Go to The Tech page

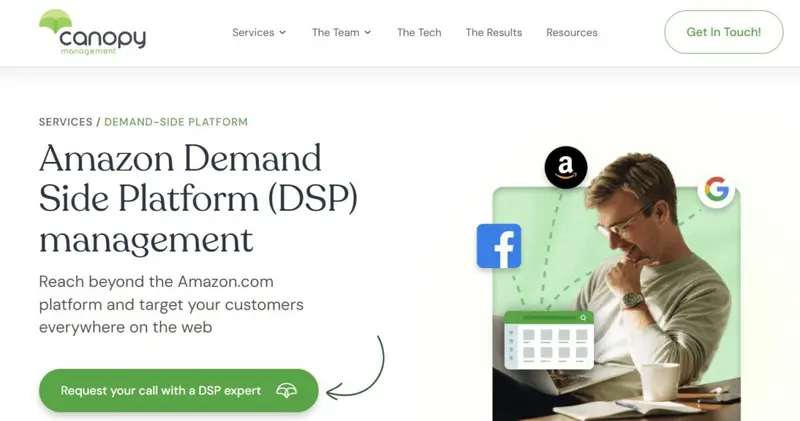419,33
